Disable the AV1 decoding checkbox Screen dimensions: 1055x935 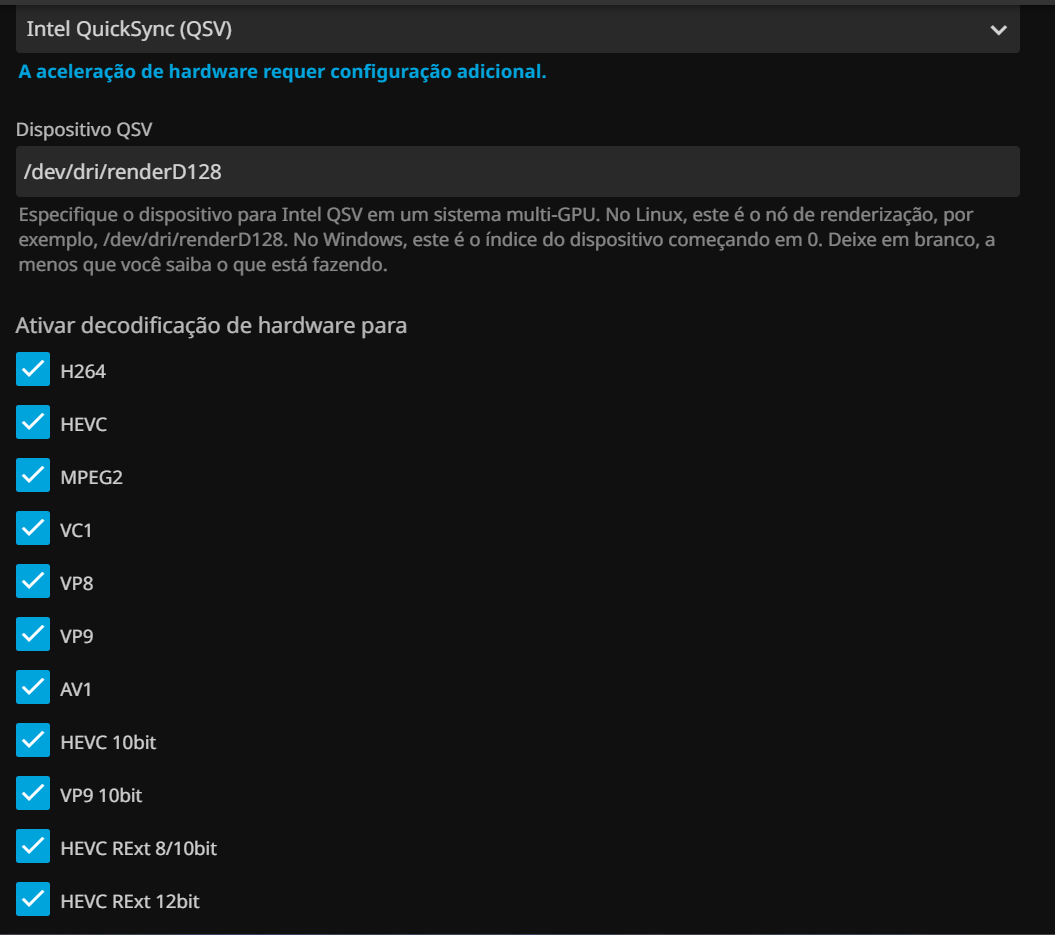pos(33,688)
